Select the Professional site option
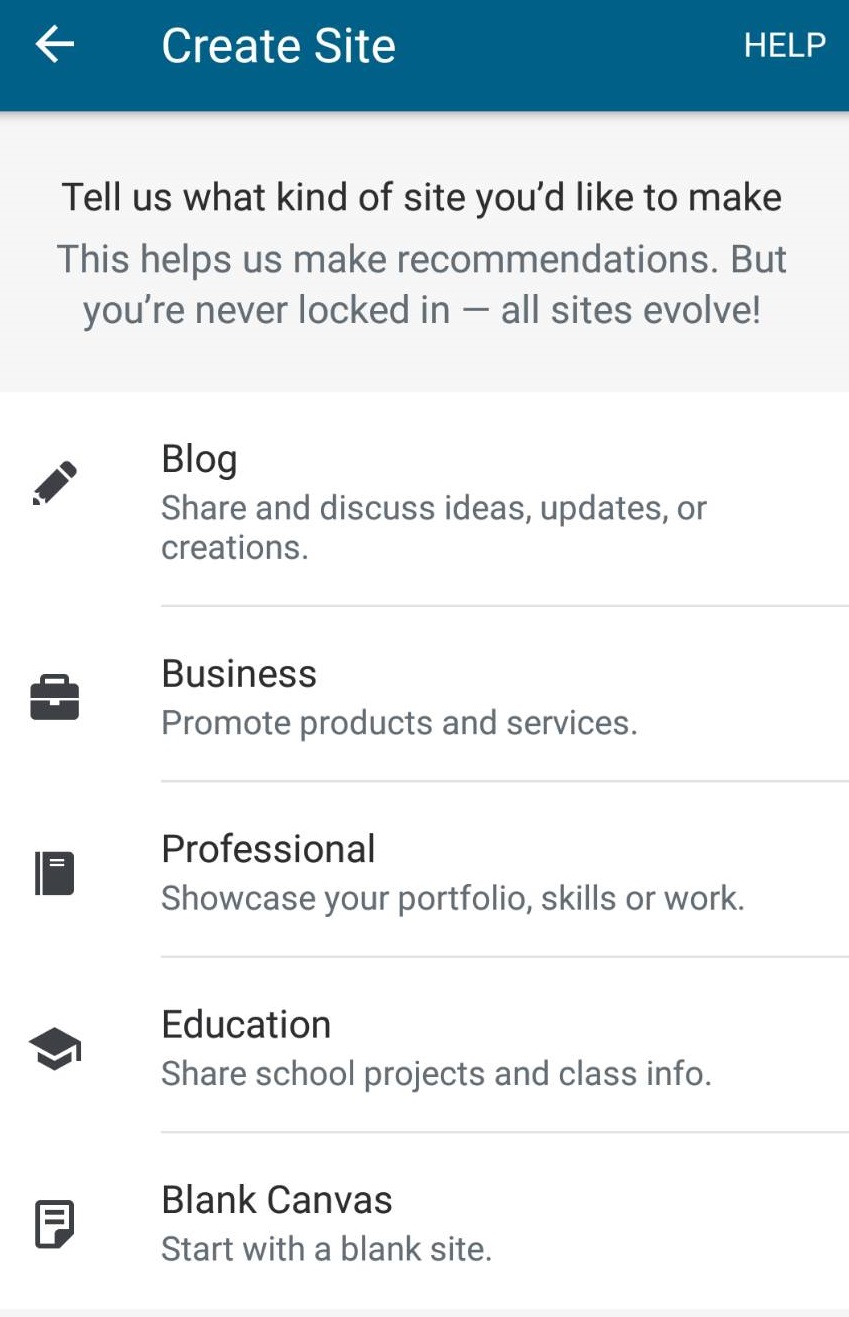Viewport: 849px width, 1317px height. (268, 849)
